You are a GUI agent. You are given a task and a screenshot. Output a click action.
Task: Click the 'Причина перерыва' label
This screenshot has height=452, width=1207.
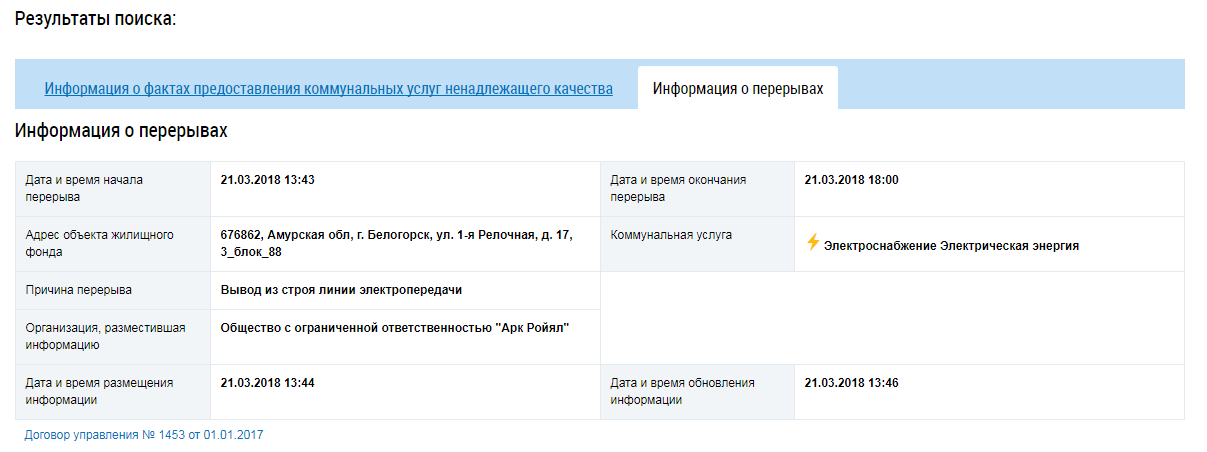[x=78, y=290]
